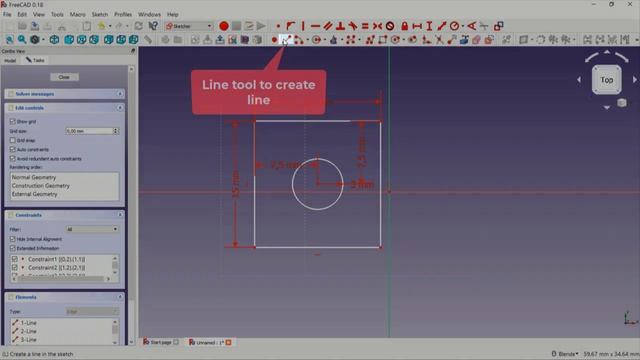
Task: Apply the Horizontal distance constraint
Action: (x=417, y=26)
